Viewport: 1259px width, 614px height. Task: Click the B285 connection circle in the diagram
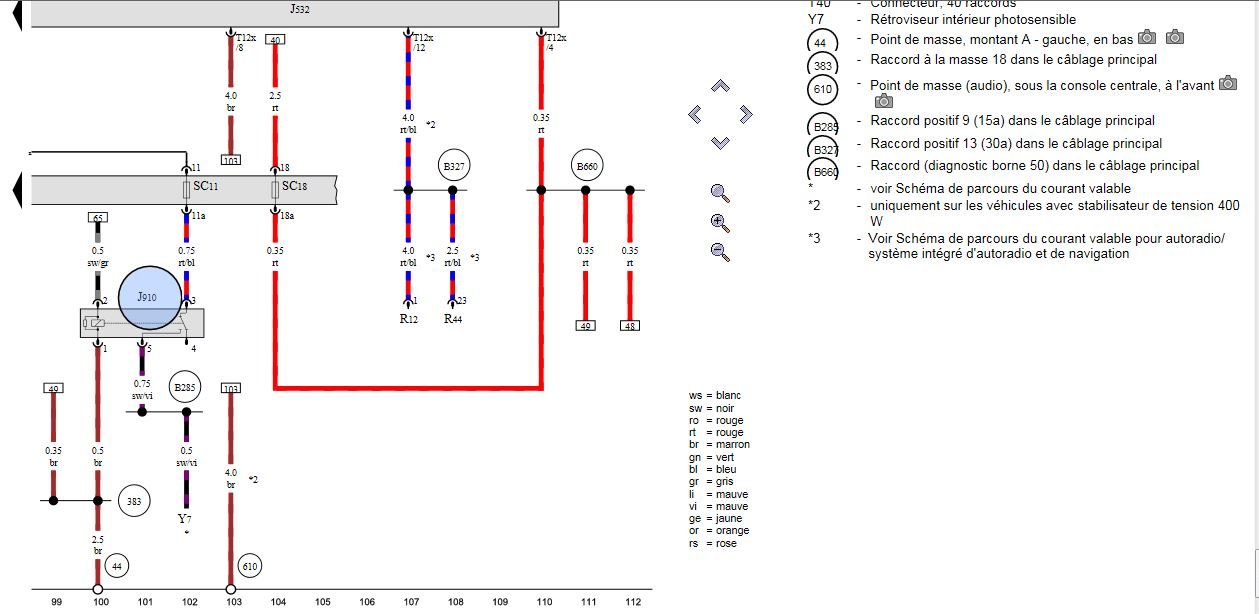[185, 387]
